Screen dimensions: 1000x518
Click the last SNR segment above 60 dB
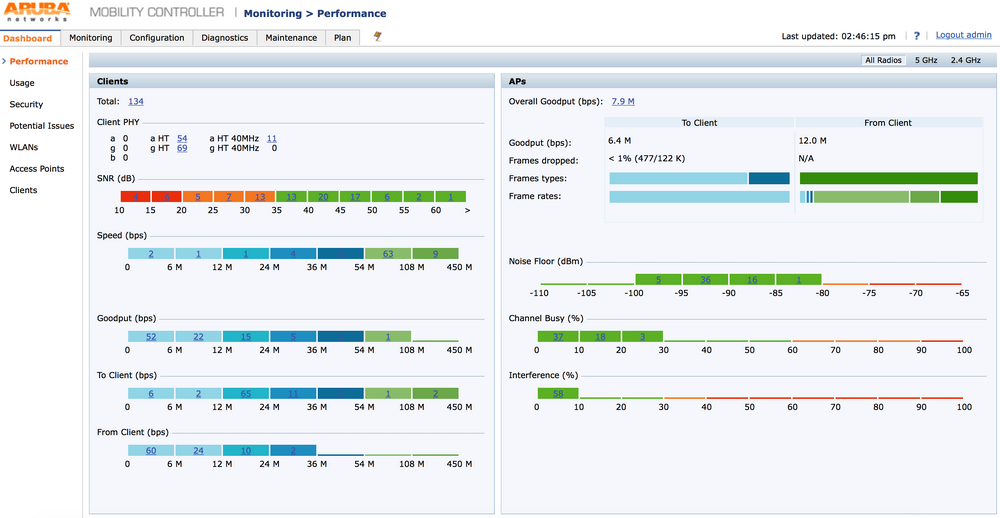click(450, 196)
